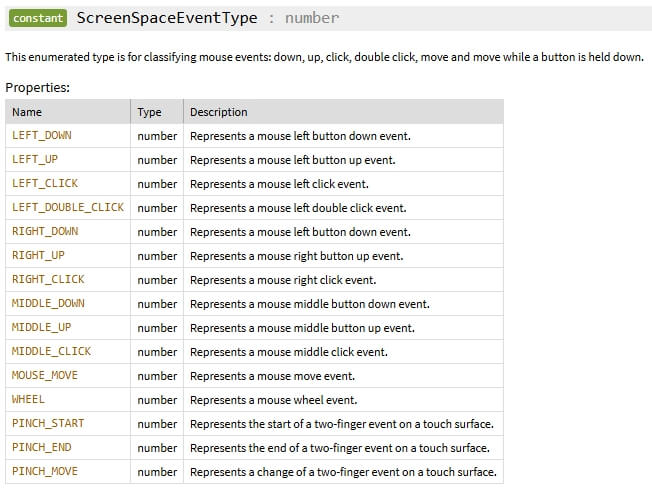652x492 pixels.
Task: Select the RIGHT_DOWN property name
Action: point(45,231)
